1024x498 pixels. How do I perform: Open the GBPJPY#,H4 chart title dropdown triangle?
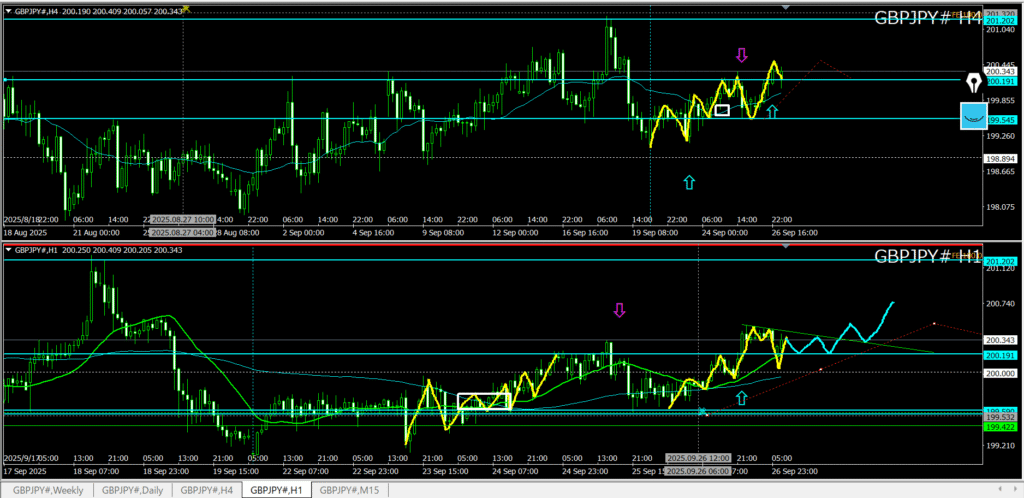(9, 10)
